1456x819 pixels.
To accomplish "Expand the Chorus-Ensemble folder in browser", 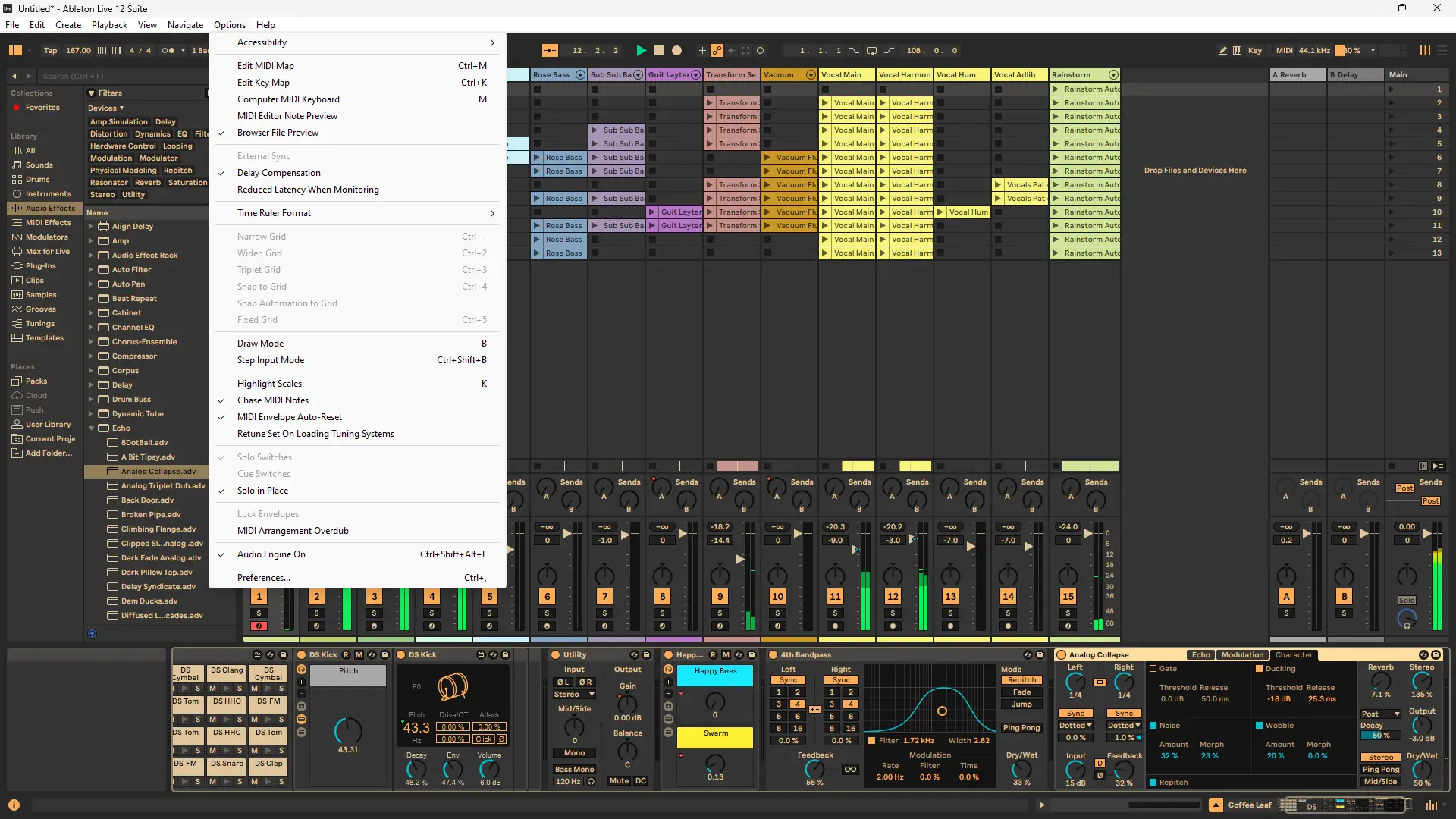I will click(91, 342).
